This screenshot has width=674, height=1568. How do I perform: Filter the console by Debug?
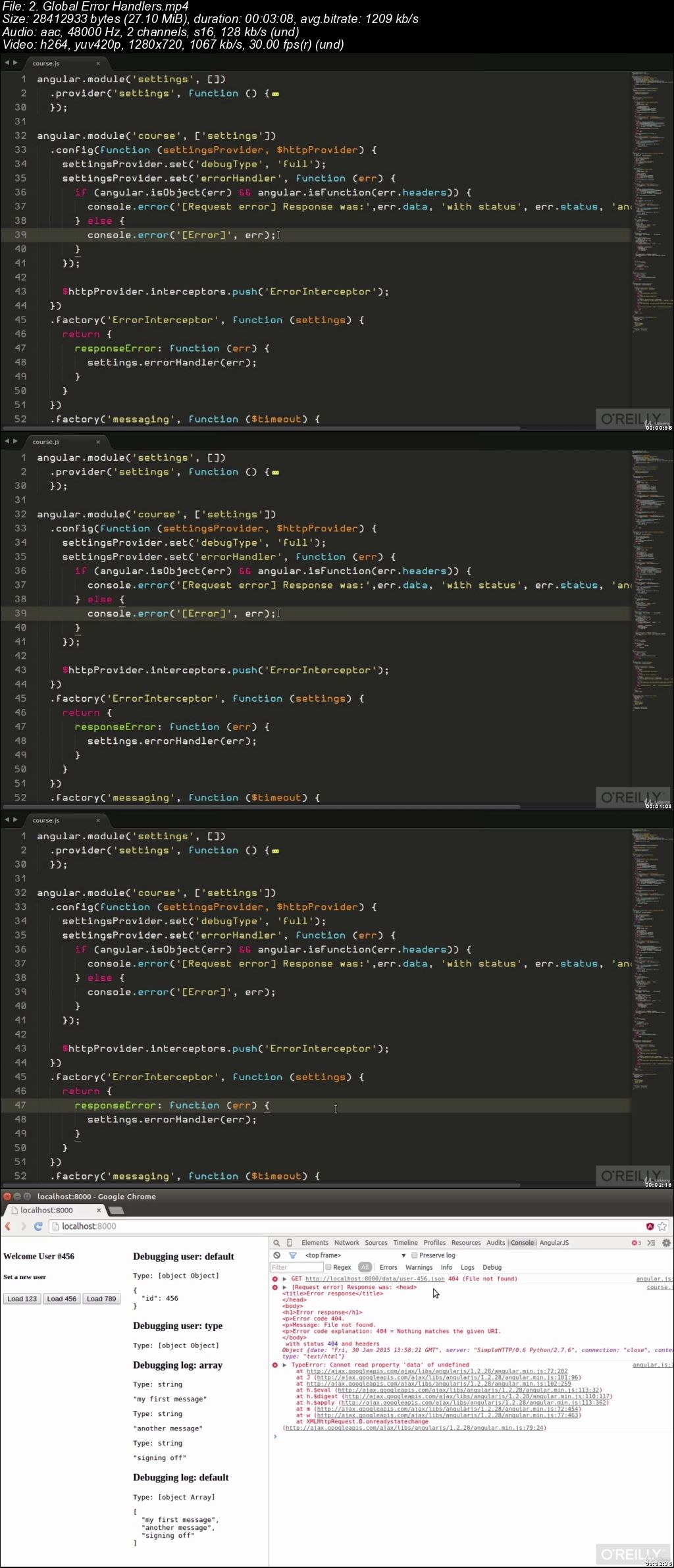492,1267
